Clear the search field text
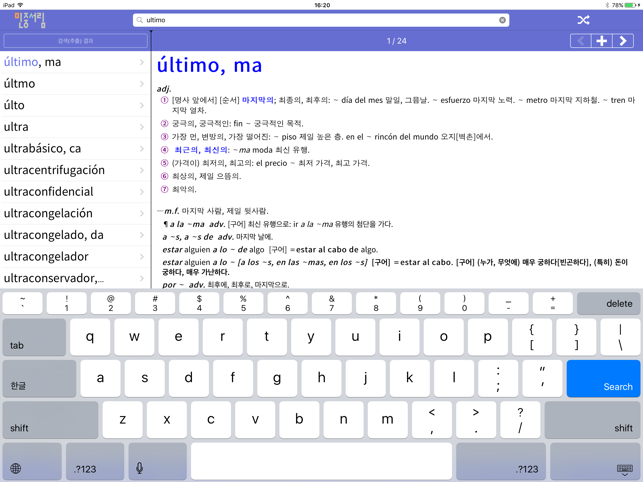The height and width of the screenshot is (482, 643). coord(502,20)
